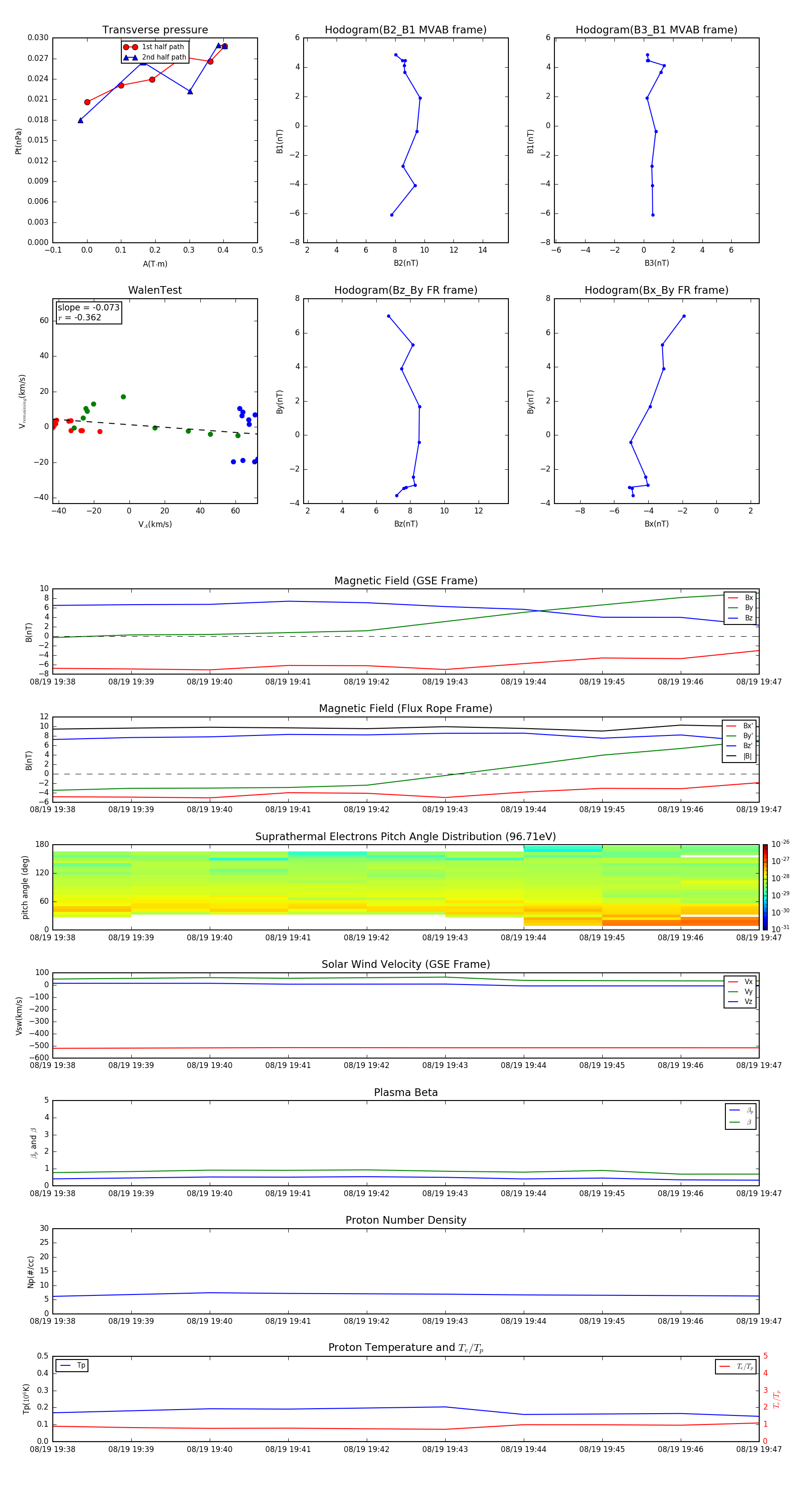Click the "WalenTest" plot title
The image size is (812, 1489).
155,290
